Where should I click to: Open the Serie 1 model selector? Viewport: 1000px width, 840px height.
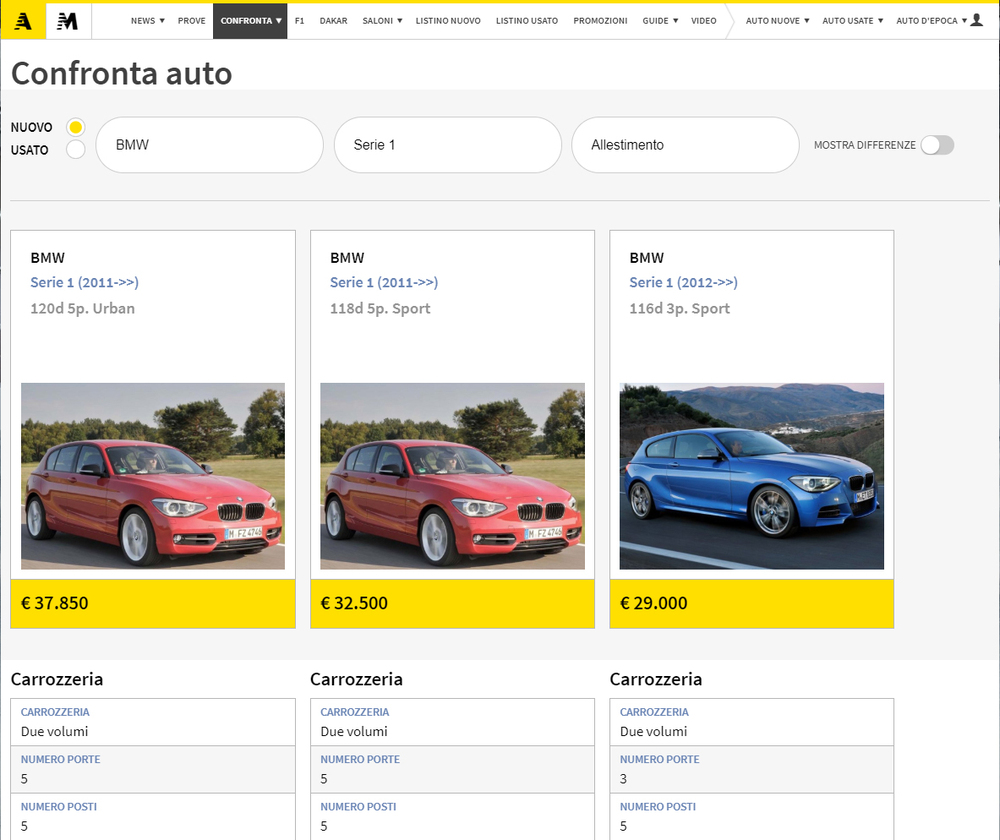pyautogui.click(x=448, y=145)
